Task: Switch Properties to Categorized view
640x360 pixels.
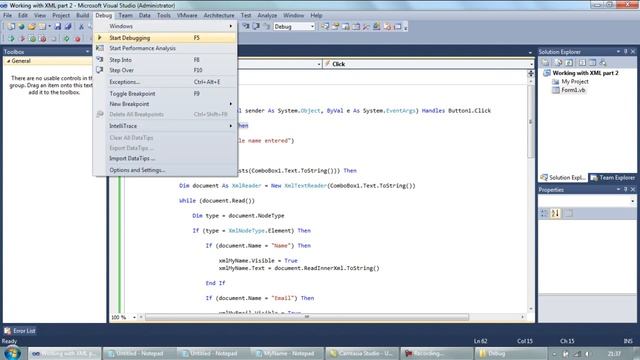Action: (x=544, y=213)
